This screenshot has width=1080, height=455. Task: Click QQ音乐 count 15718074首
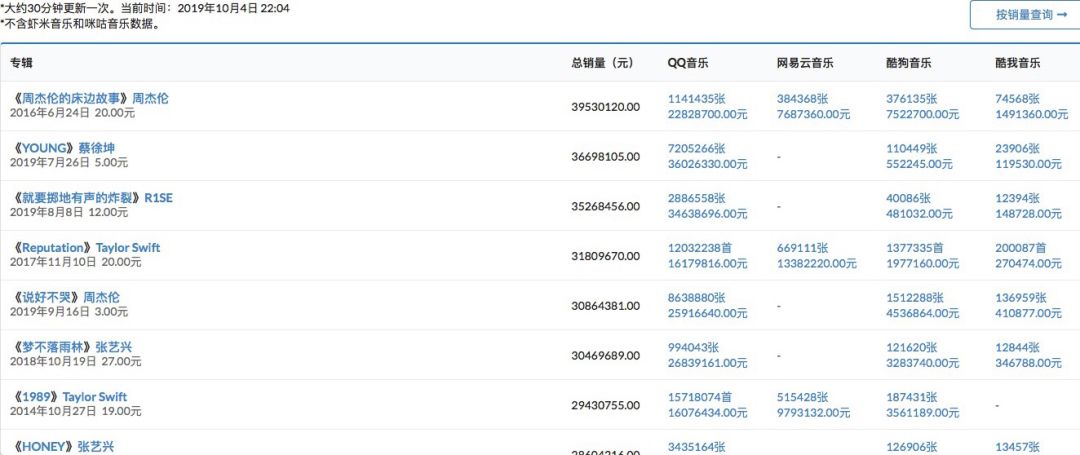point(700,396)
